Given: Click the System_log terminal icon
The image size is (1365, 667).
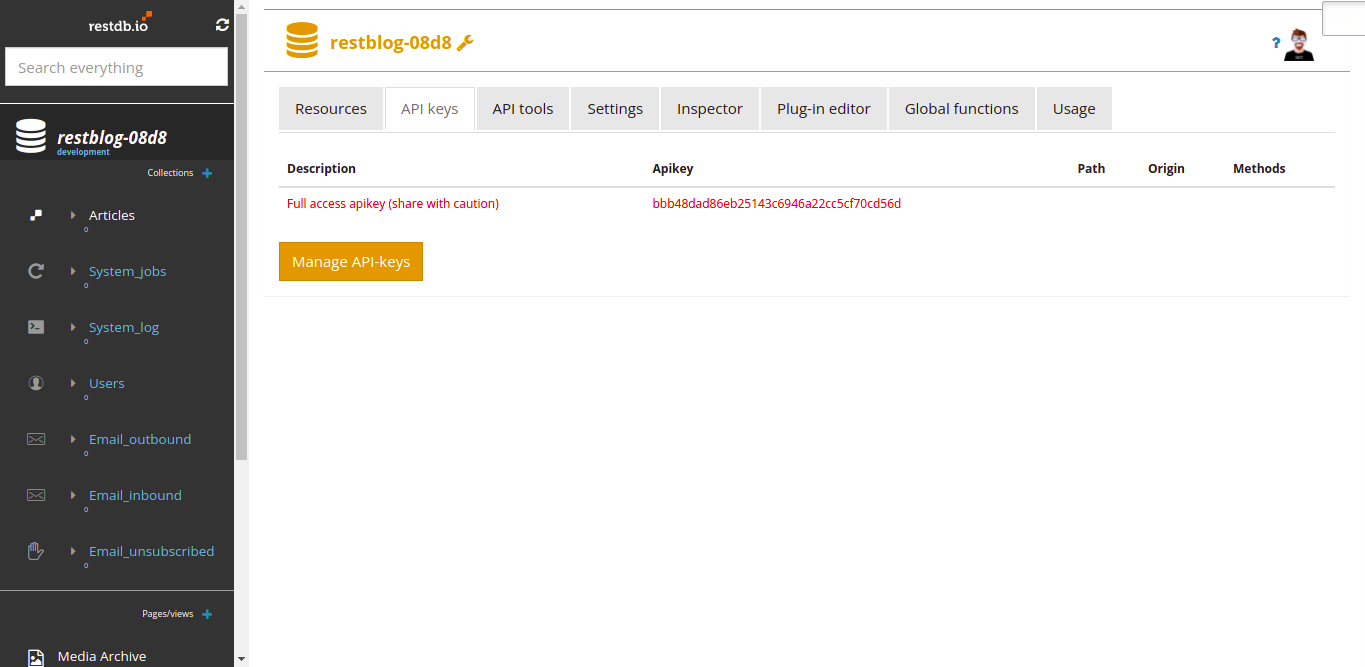Looking at the screenshot, I should (x=36, y=327).
